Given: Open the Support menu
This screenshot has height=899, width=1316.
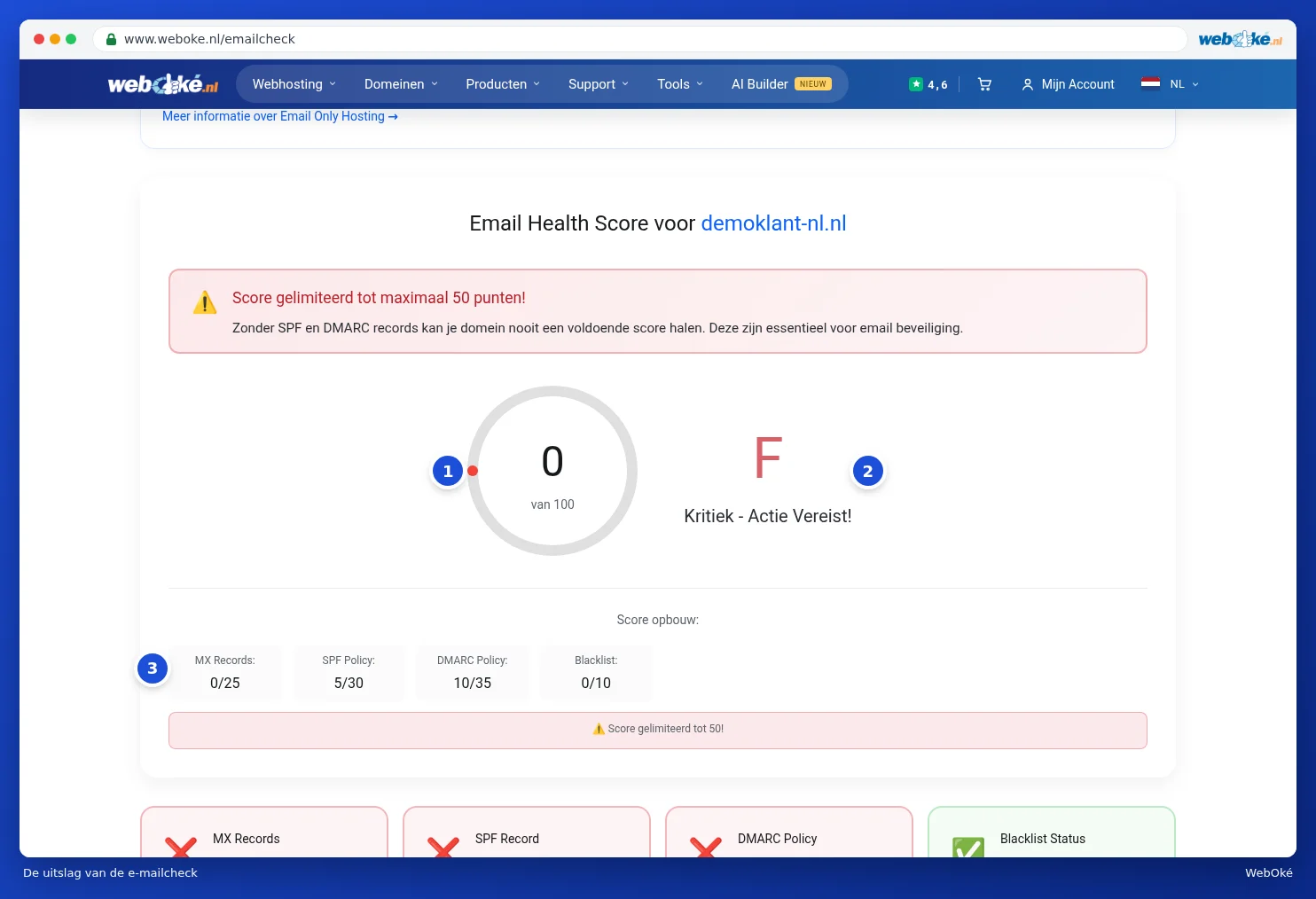Looking at the screenshot, I should pos(599,84).
